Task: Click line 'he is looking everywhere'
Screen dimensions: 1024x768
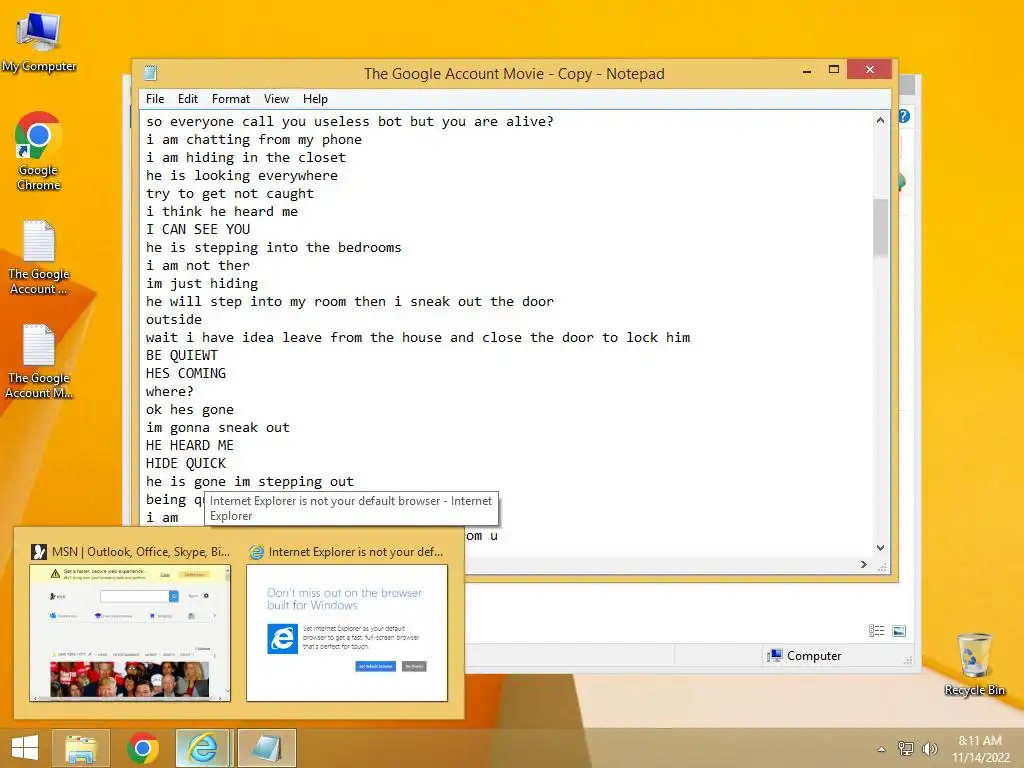Action: click(242, 175)
